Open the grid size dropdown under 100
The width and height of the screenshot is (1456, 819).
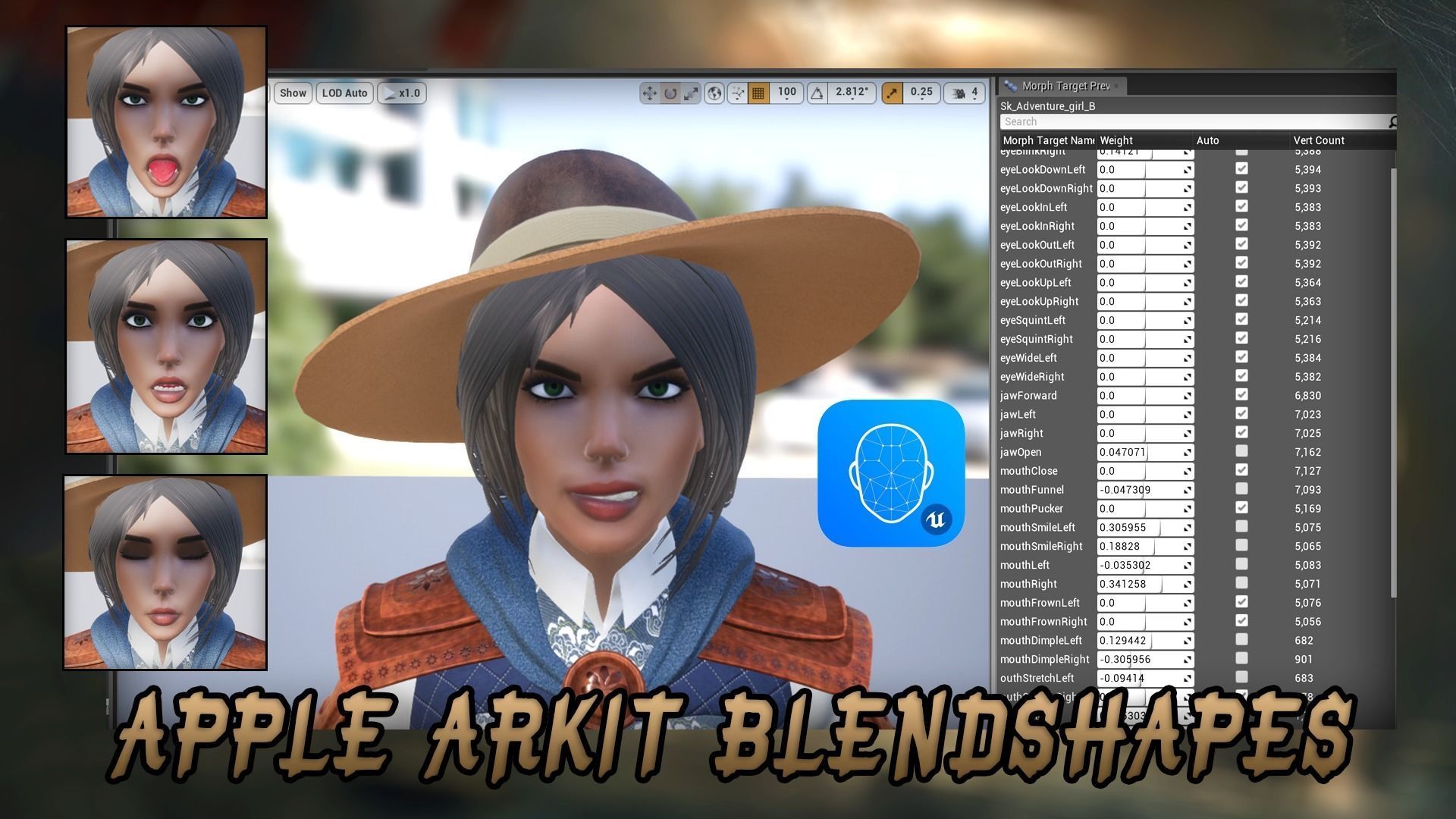(x=786, y=93)
